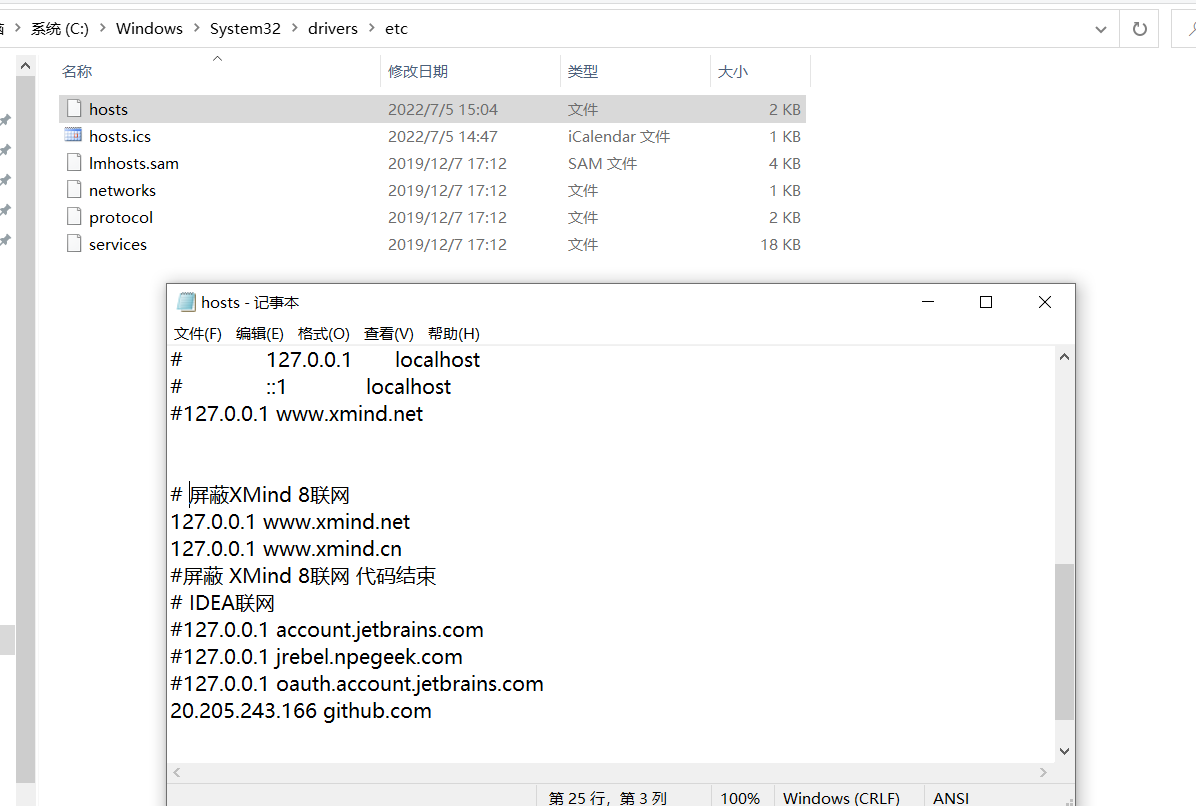Expand the chevron after 系统 (C:) in breadcrumb
This screenshot has height=806, width=1196.
(x=102, y=28)
